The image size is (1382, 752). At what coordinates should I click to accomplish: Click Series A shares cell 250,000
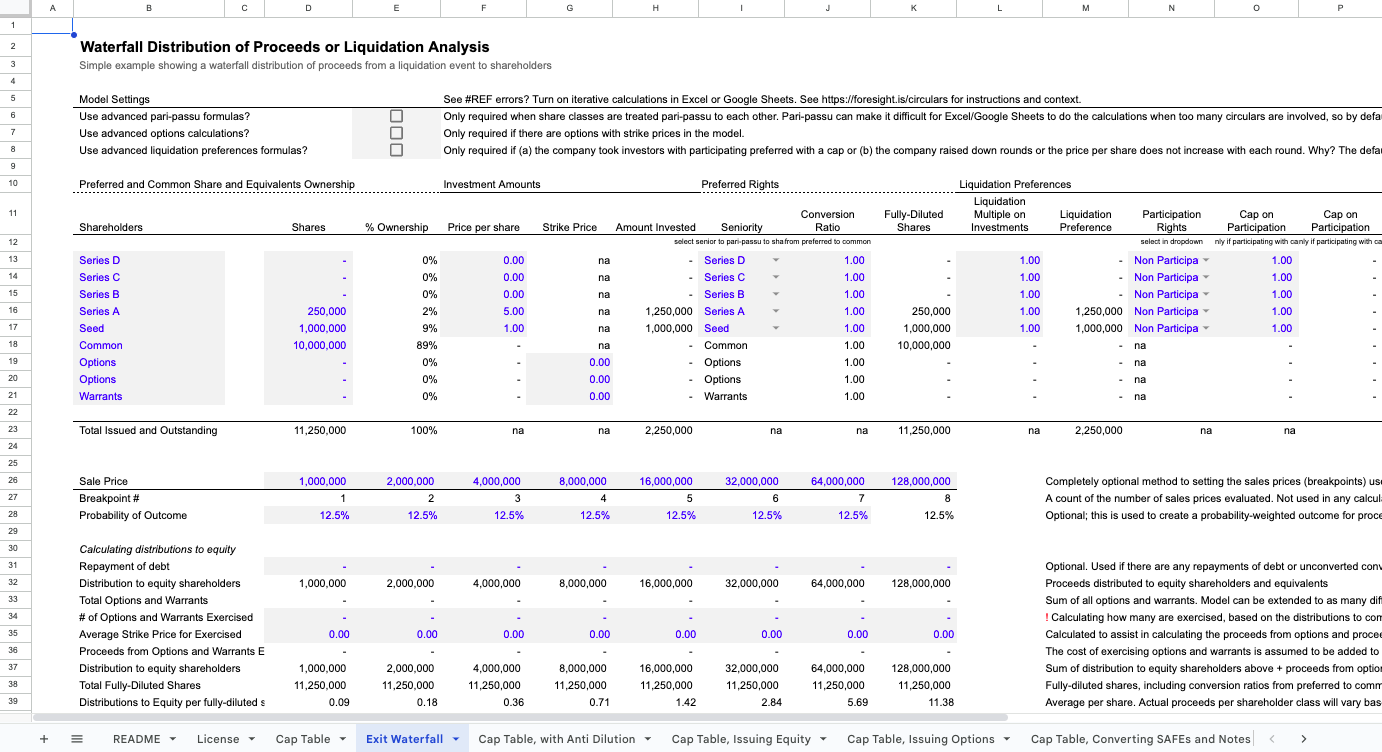coord(308,311)
